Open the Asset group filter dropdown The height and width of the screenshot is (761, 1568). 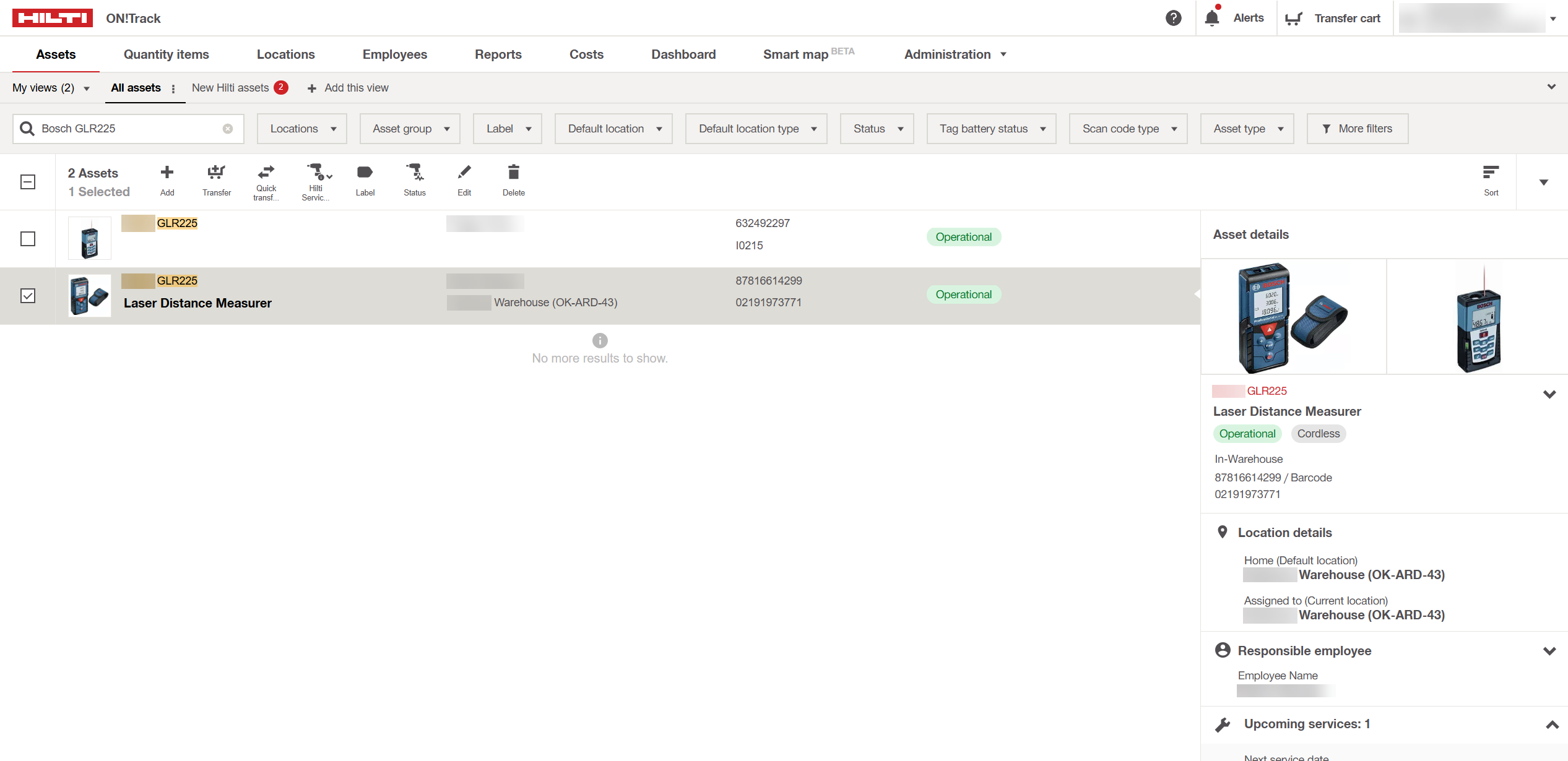tap(410, 129)
